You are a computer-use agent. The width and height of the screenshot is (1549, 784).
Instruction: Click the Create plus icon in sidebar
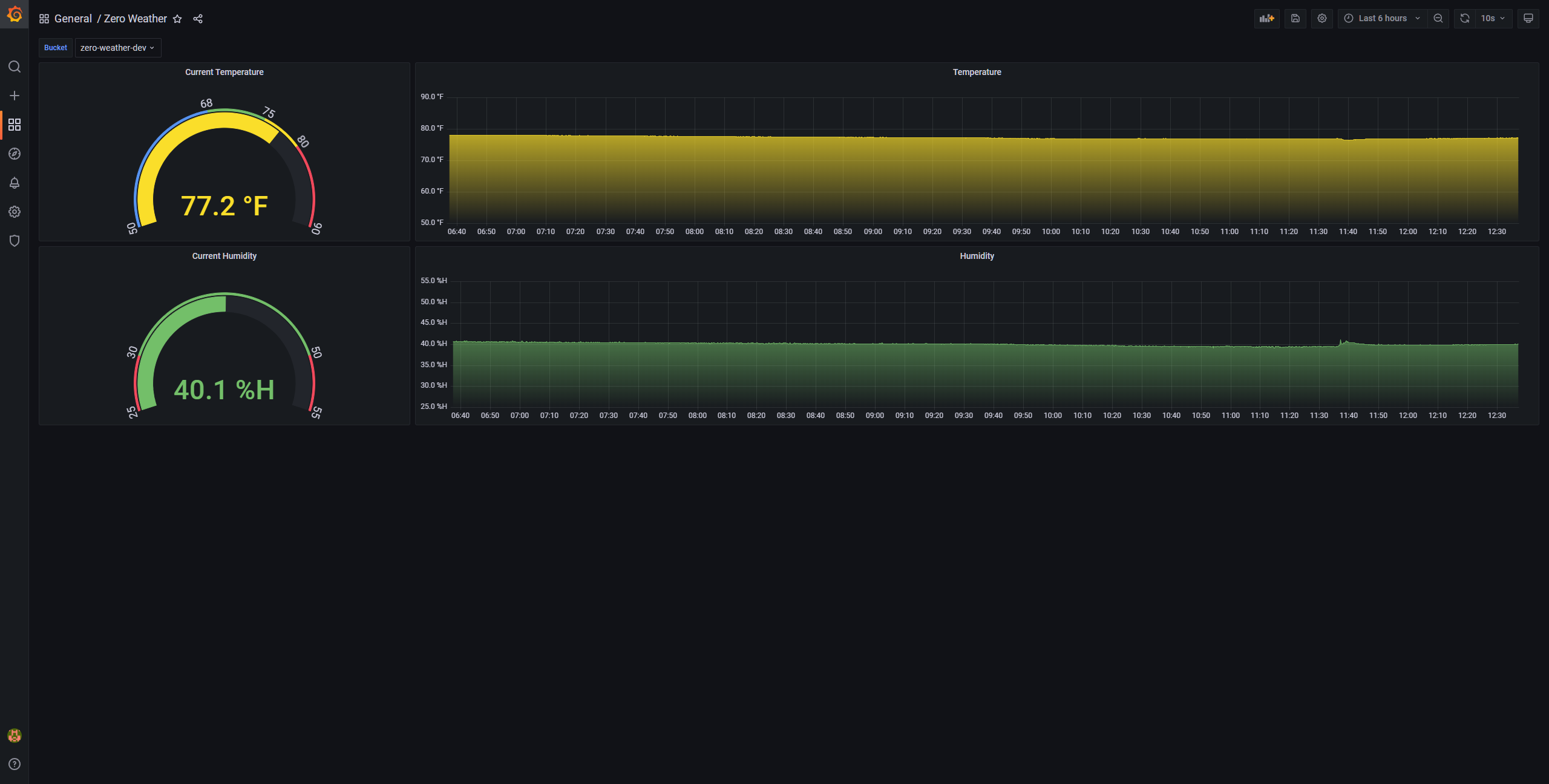[x=15, y=96]
